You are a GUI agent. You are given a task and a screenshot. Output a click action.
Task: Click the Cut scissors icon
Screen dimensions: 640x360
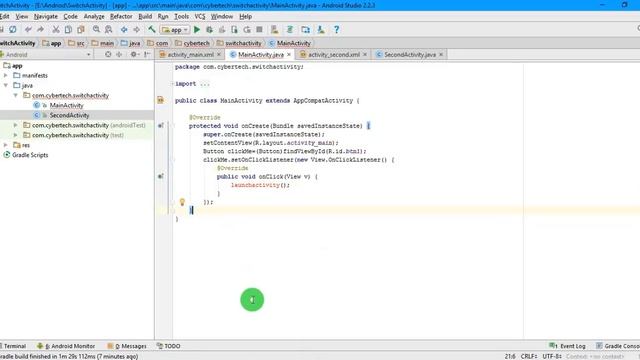(56, 29)
